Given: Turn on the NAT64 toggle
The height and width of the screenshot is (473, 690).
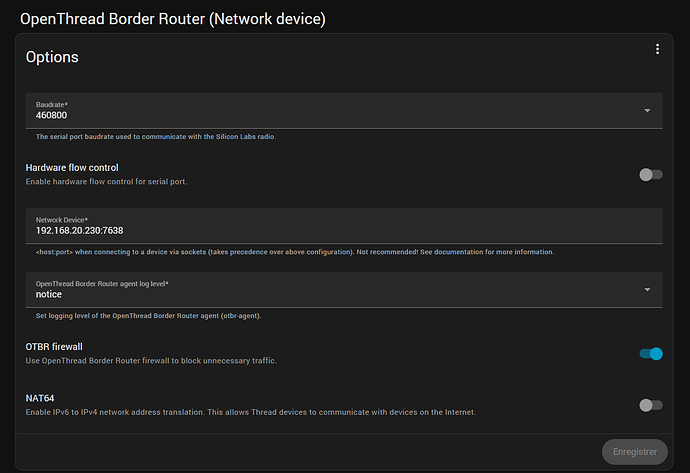Looking at the screenshot, I should click(x=650, y=405).
